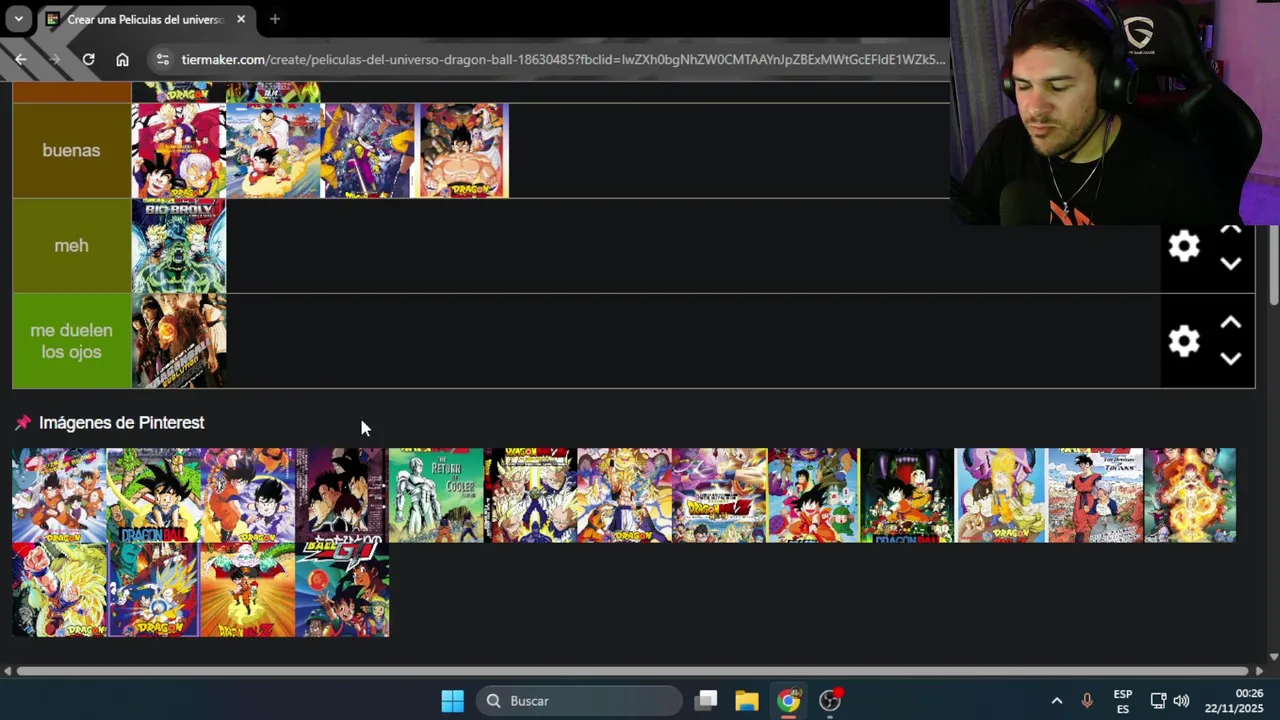
Task: Select the Super Saiyans with Piccolo poster
Action: (x=530, y=496)
